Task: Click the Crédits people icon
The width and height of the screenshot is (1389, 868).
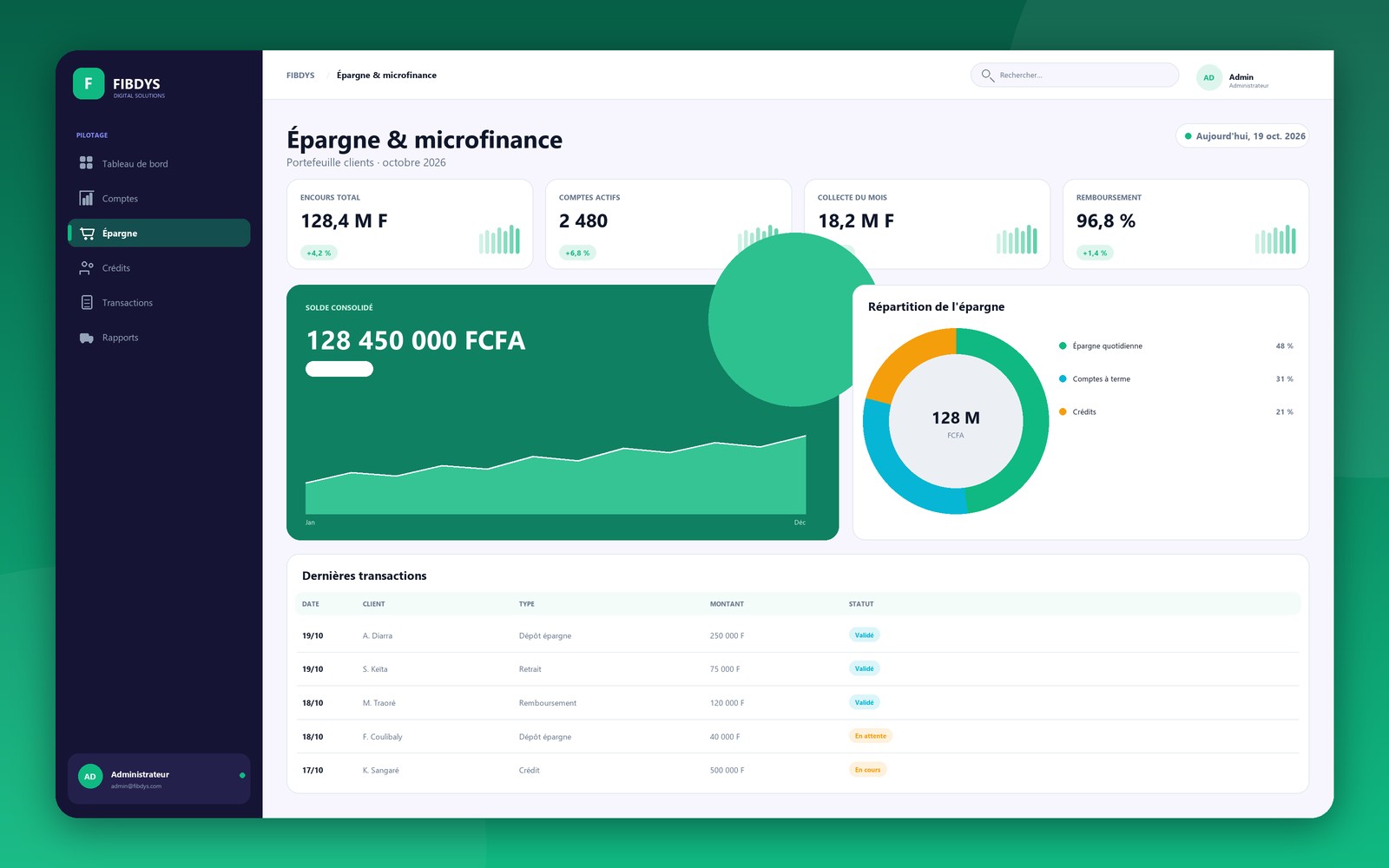Action: (86, 267)
